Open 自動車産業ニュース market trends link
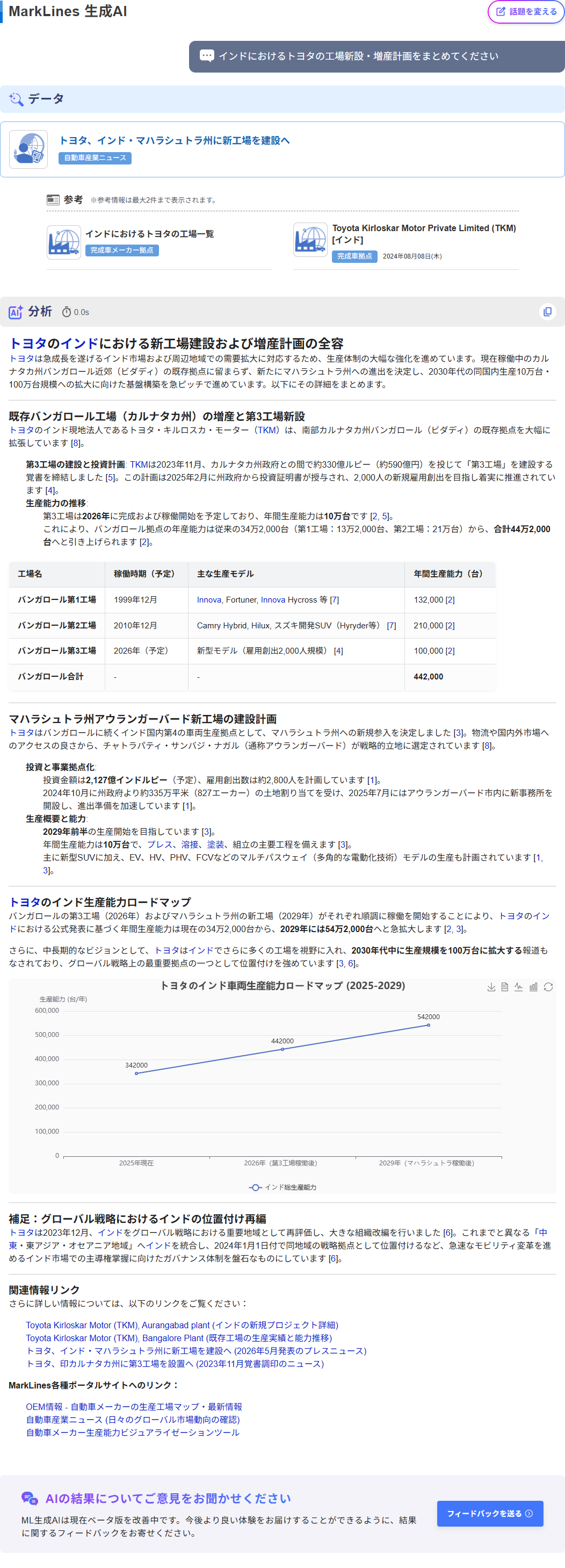 133,1419
